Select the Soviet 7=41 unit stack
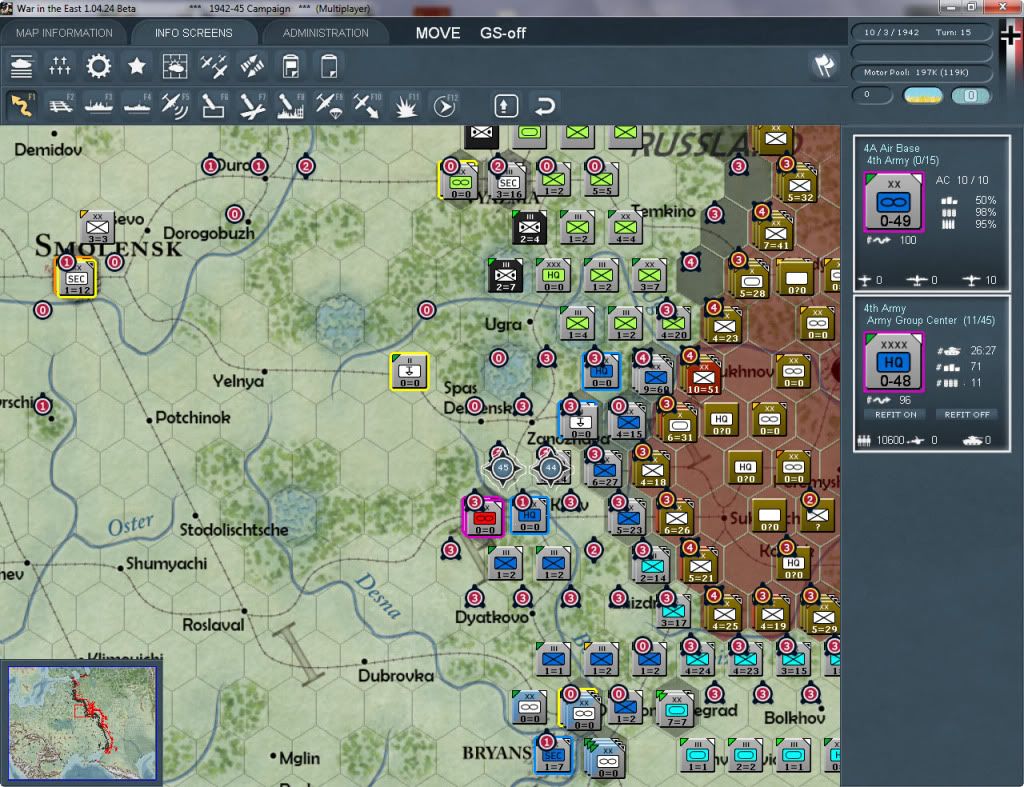The width and height of the screenshot is (1024, 787). point(775,232)
